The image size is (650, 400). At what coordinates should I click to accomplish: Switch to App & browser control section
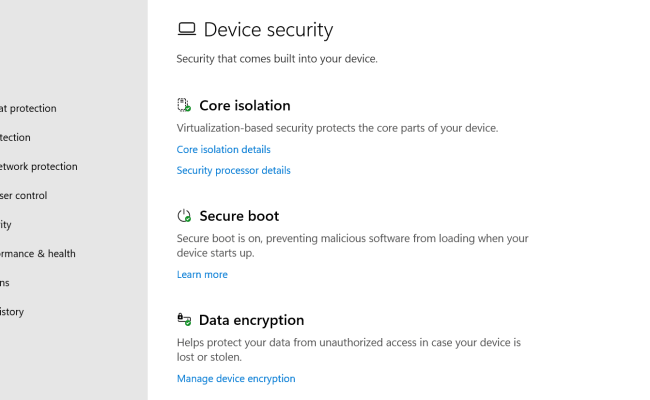coord(24,196)
